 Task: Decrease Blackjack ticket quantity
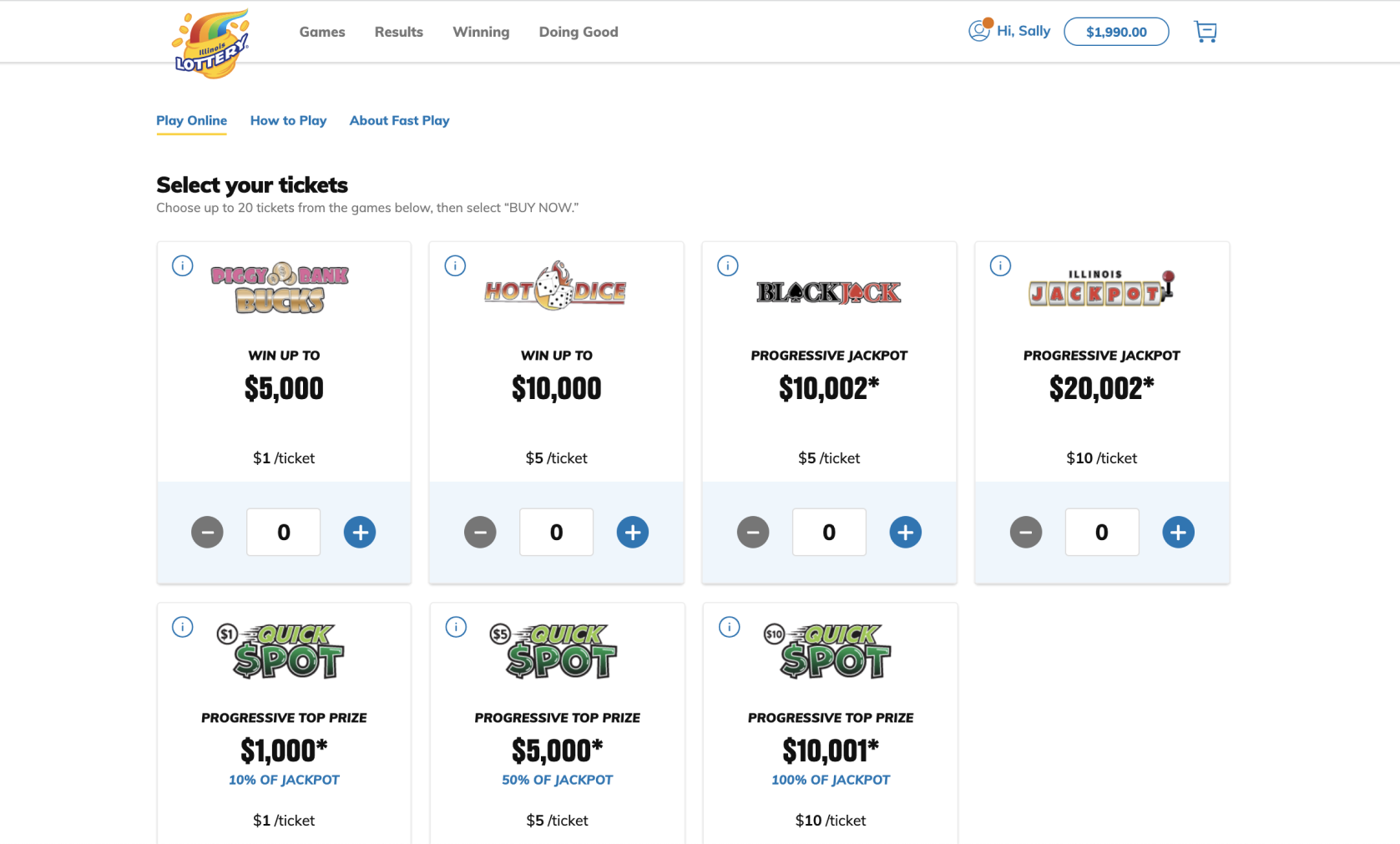pos(753,532)
